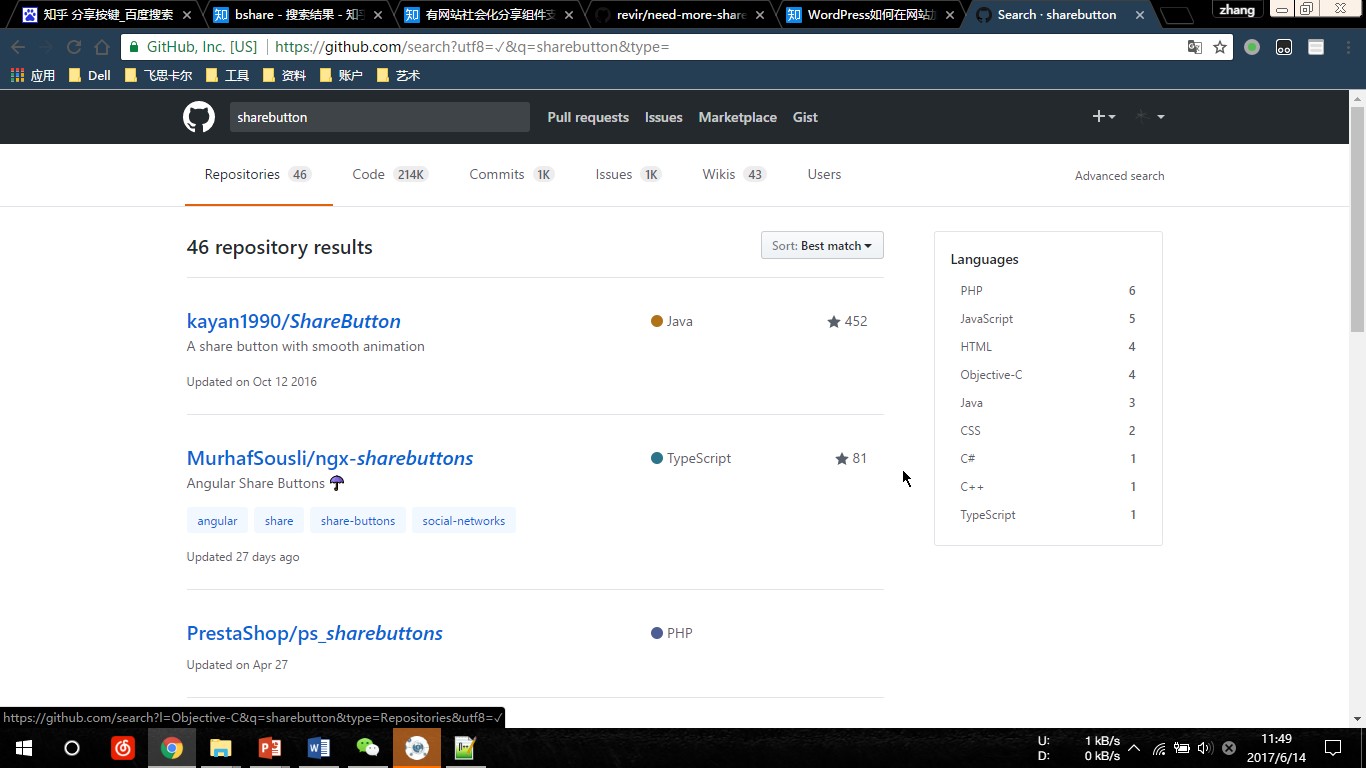This screenshot has height=768, width=1366.
Task: Go to browser home page icon
Action: pyautogui.click(x=102, y=47)
